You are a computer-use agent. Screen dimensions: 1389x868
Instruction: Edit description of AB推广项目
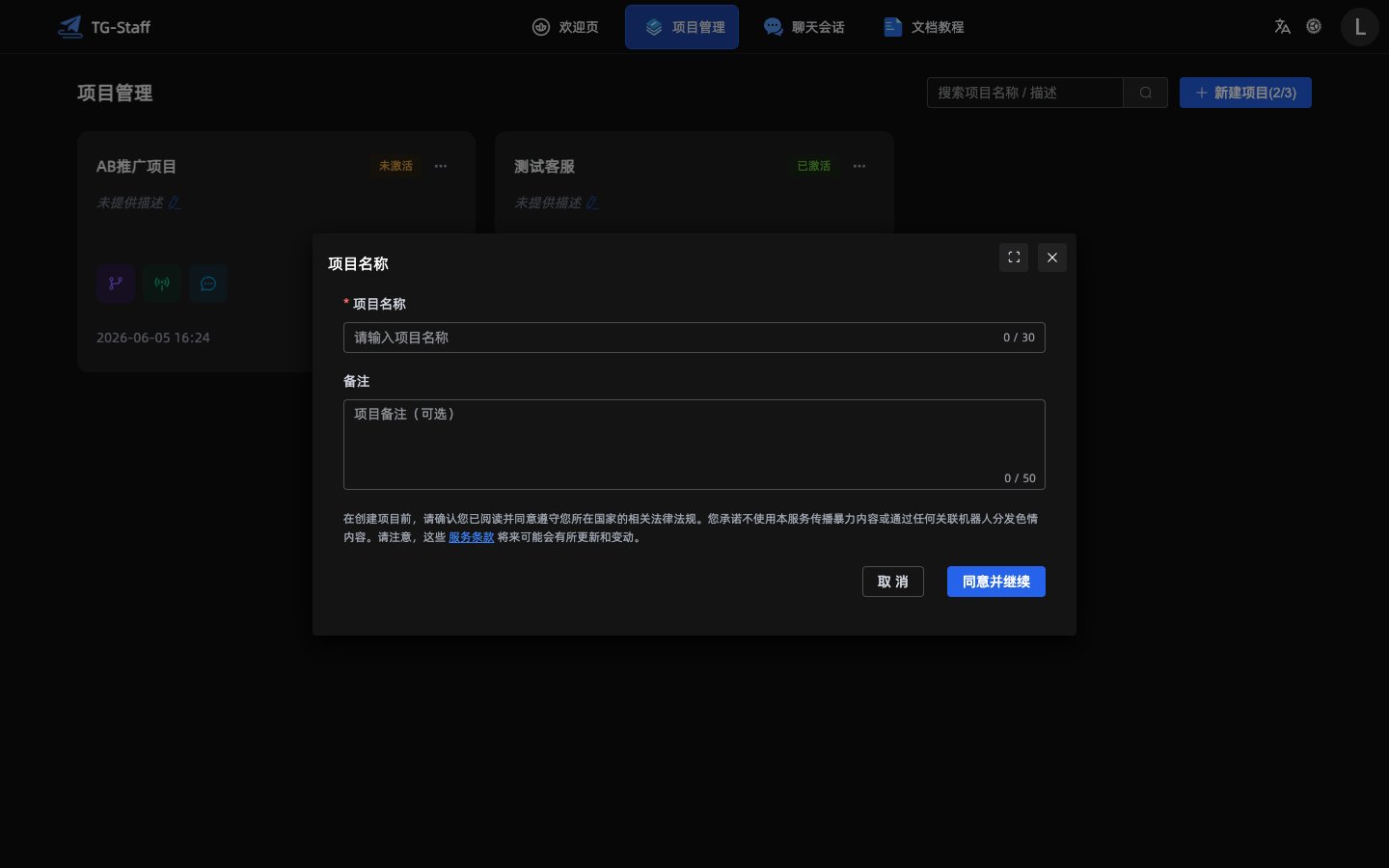(175, 203)
